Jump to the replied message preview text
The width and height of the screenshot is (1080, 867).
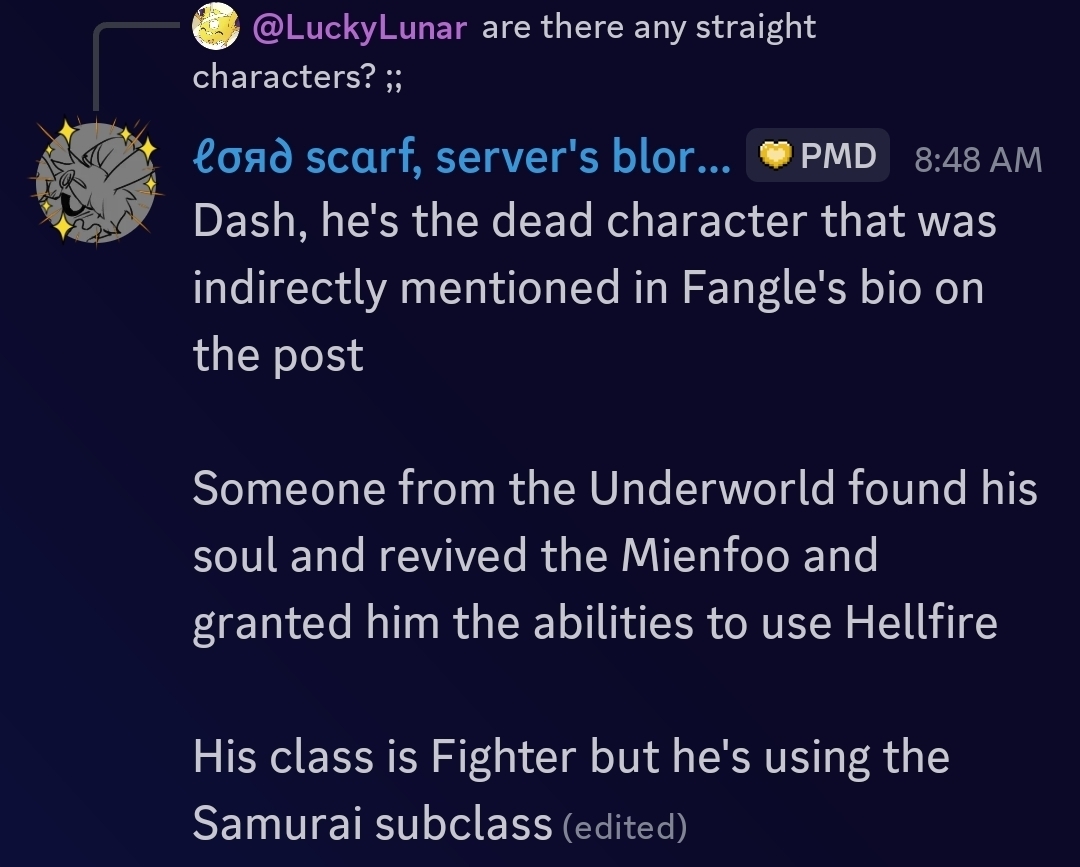648,28
